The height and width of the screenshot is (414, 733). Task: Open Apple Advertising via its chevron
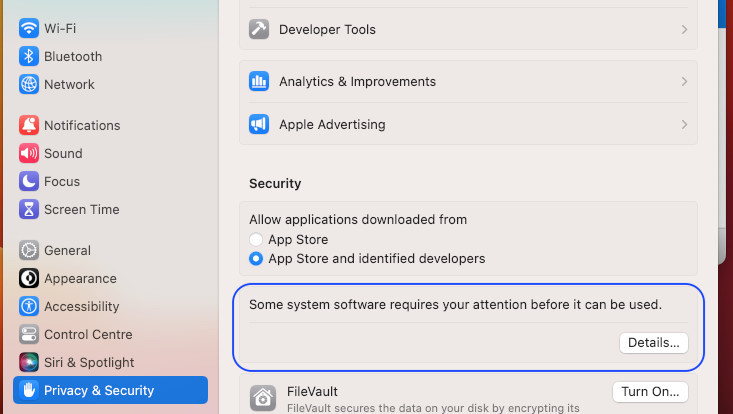pyautogui.click(x=684, y=124)
